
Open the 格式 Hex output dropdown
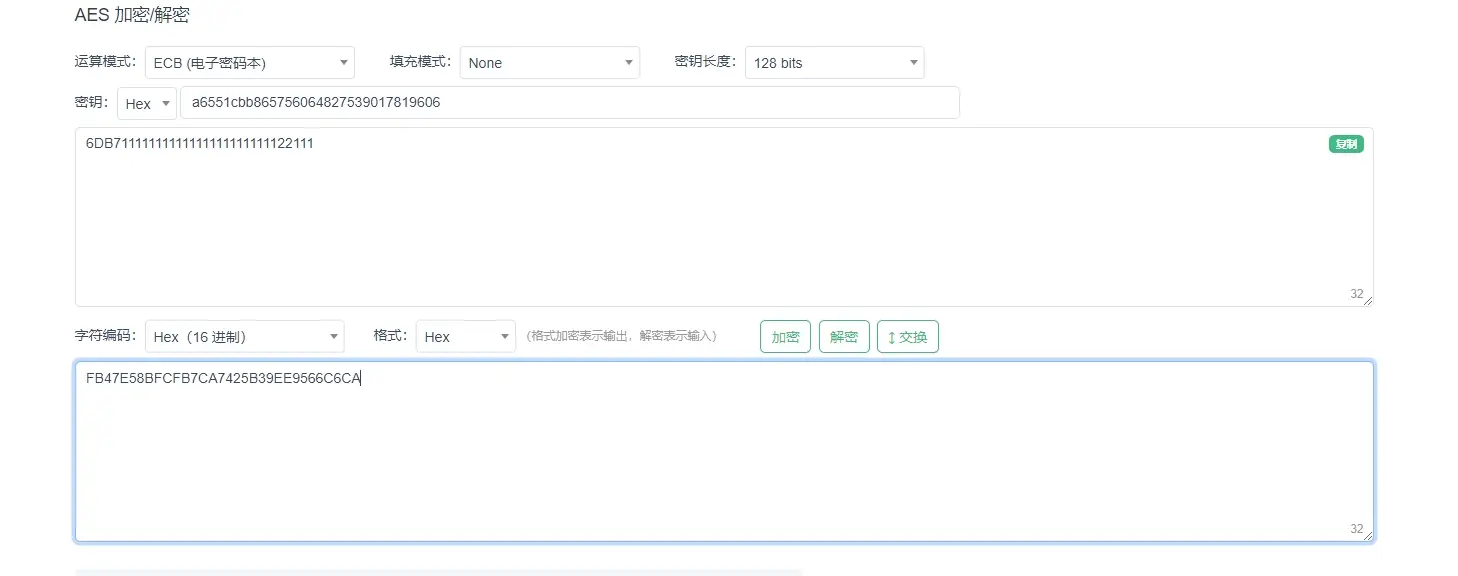tap(465, 337)
